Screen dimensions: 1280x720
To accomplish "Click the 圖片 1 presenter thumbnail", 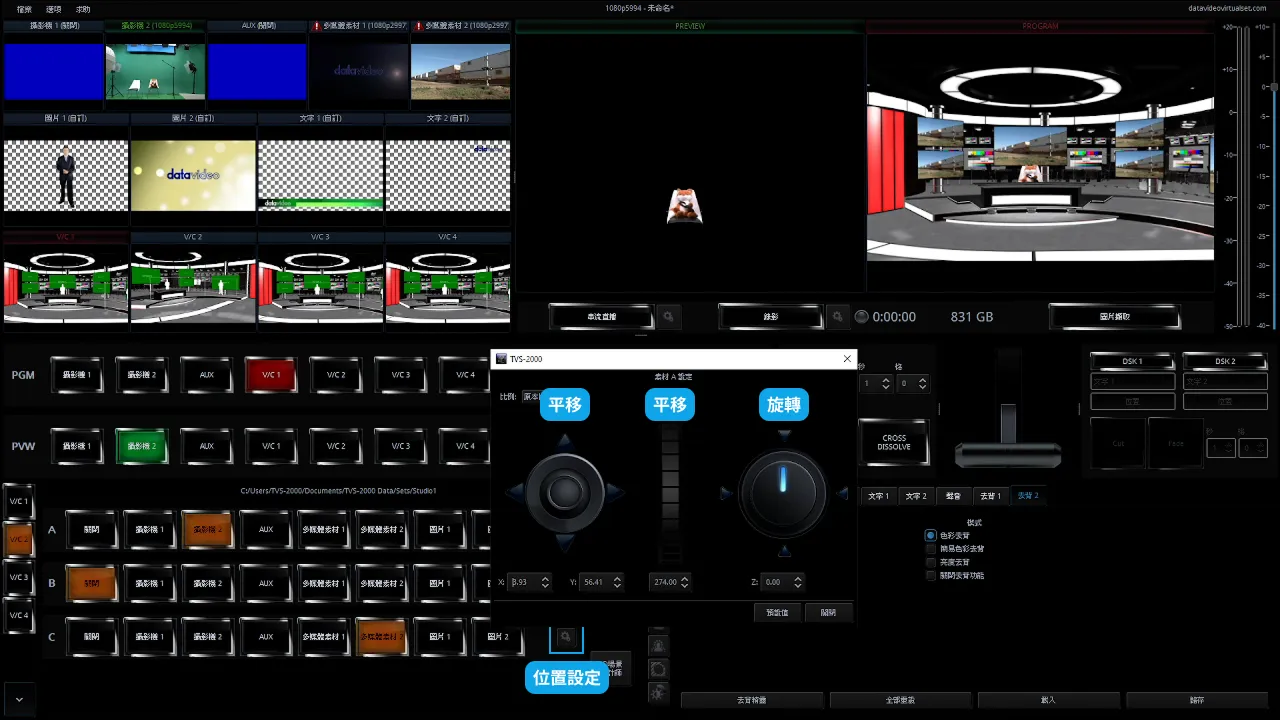I will pyautogui.click(x=66, y=175).
